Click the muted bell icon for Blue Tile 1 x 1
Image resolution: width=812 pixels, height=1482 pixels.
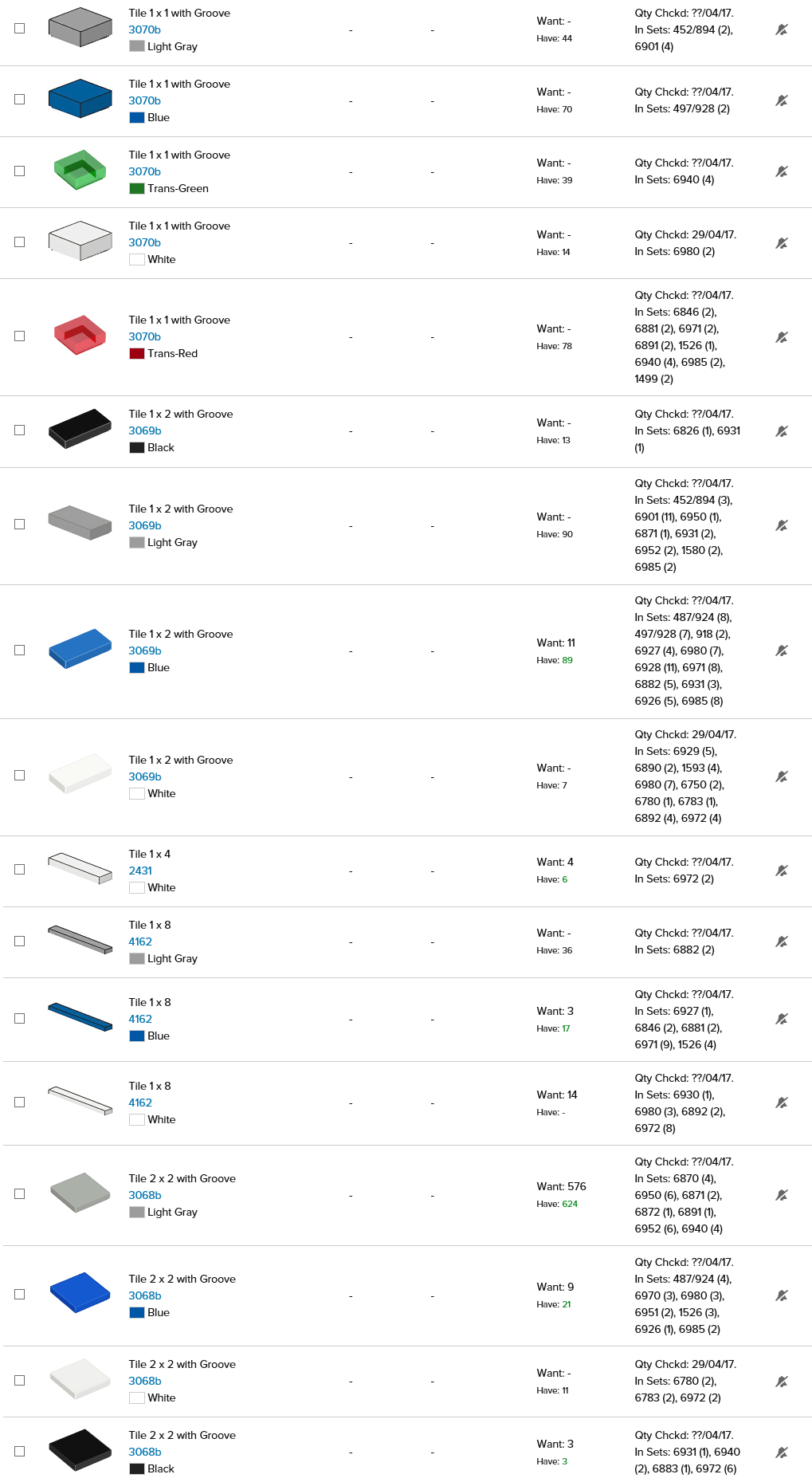pos(782,100)
